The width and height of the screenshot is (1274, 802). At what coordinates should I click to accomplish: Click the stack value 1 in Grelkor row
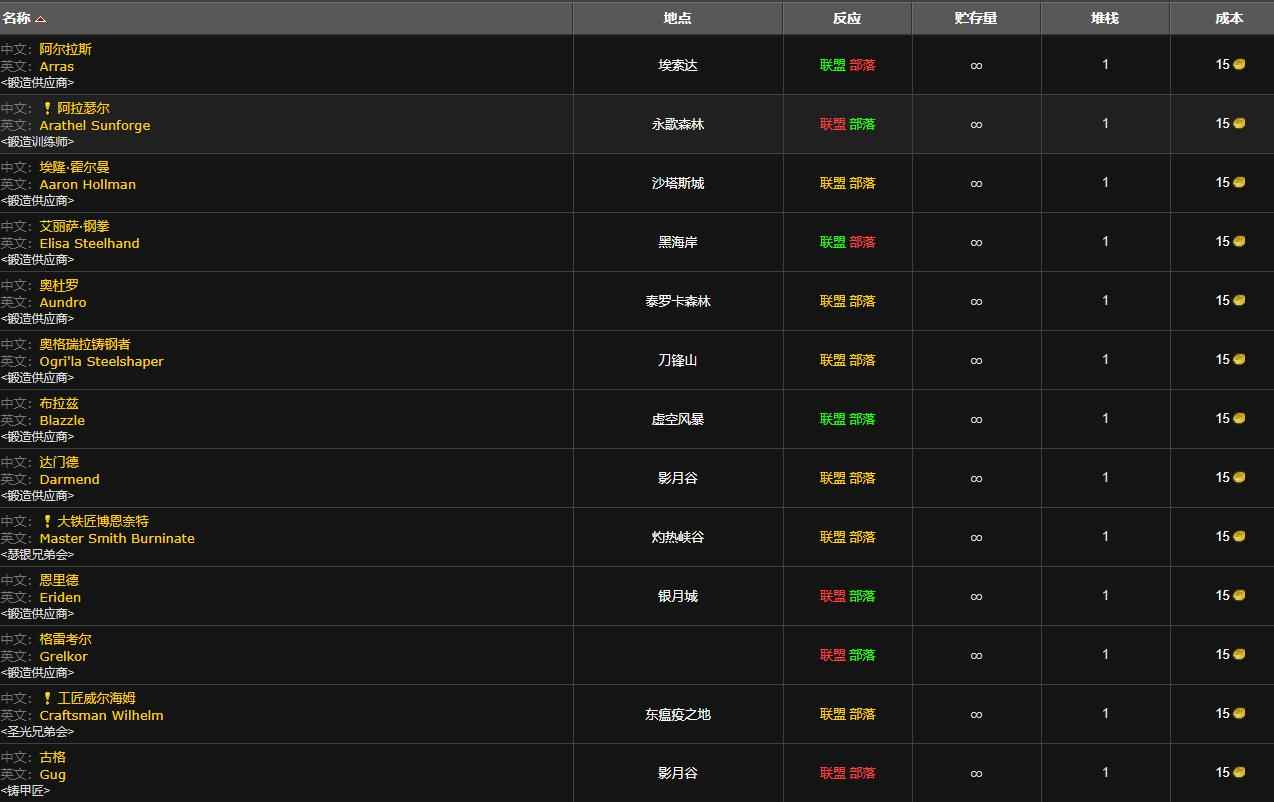[1105, 654]
